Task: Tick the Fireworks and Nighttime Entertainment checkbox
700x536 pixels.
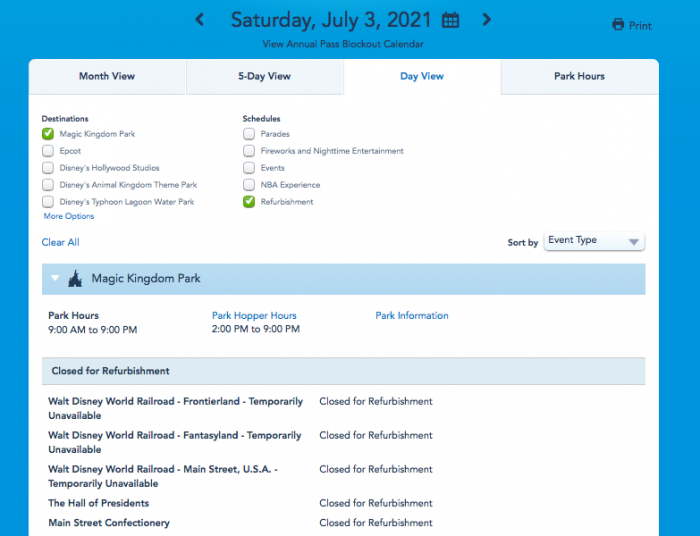Action: coord(249,151)
